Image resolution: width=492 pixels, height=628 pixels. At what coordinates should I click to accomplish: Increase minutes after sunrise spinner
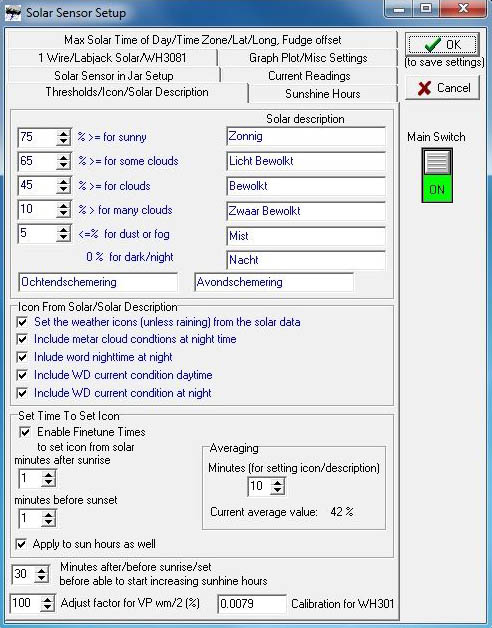click(48, 475)
